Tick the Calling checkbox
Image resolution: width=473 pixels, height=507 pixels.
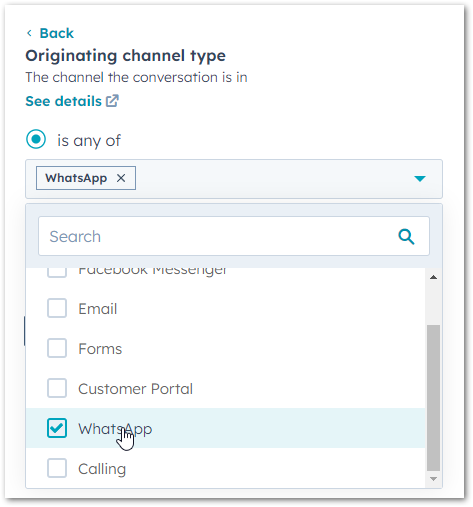pyautogui.click(x=57, y=468)
